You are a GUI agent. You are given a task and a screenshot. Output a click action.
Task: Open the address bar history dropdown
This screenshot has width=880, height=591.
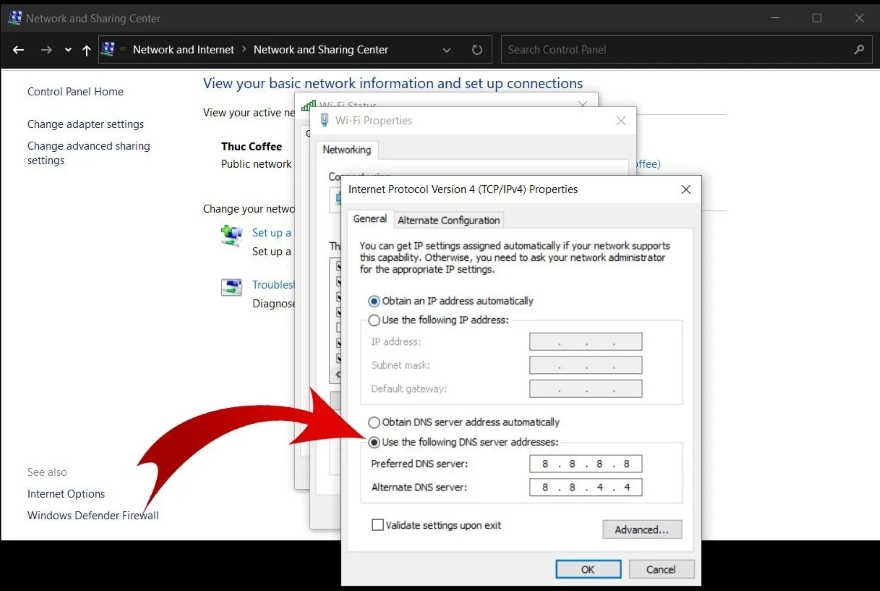[x=446, y=49]
